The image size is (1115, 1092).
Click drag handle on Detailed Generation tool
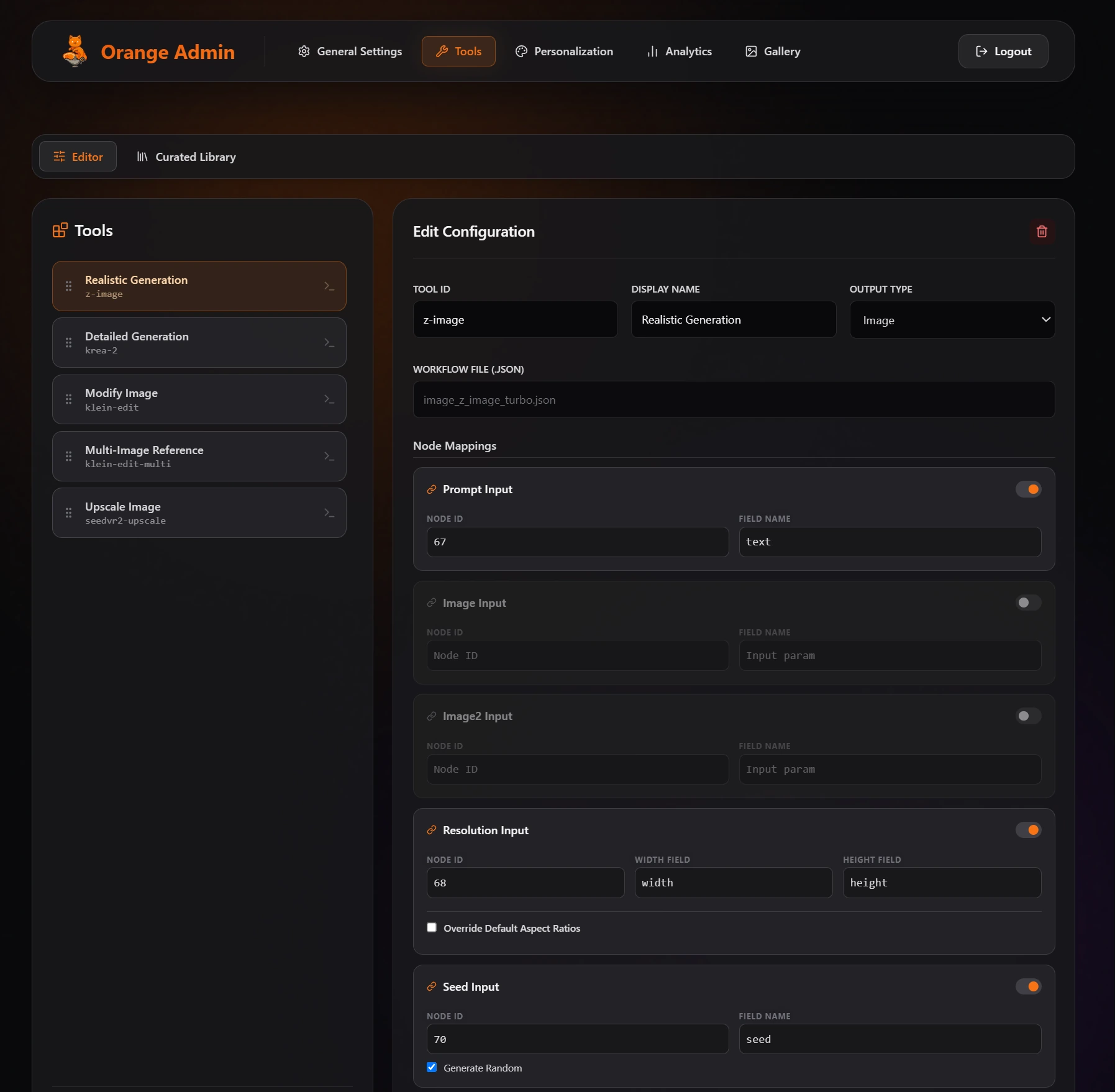point(69,343)
